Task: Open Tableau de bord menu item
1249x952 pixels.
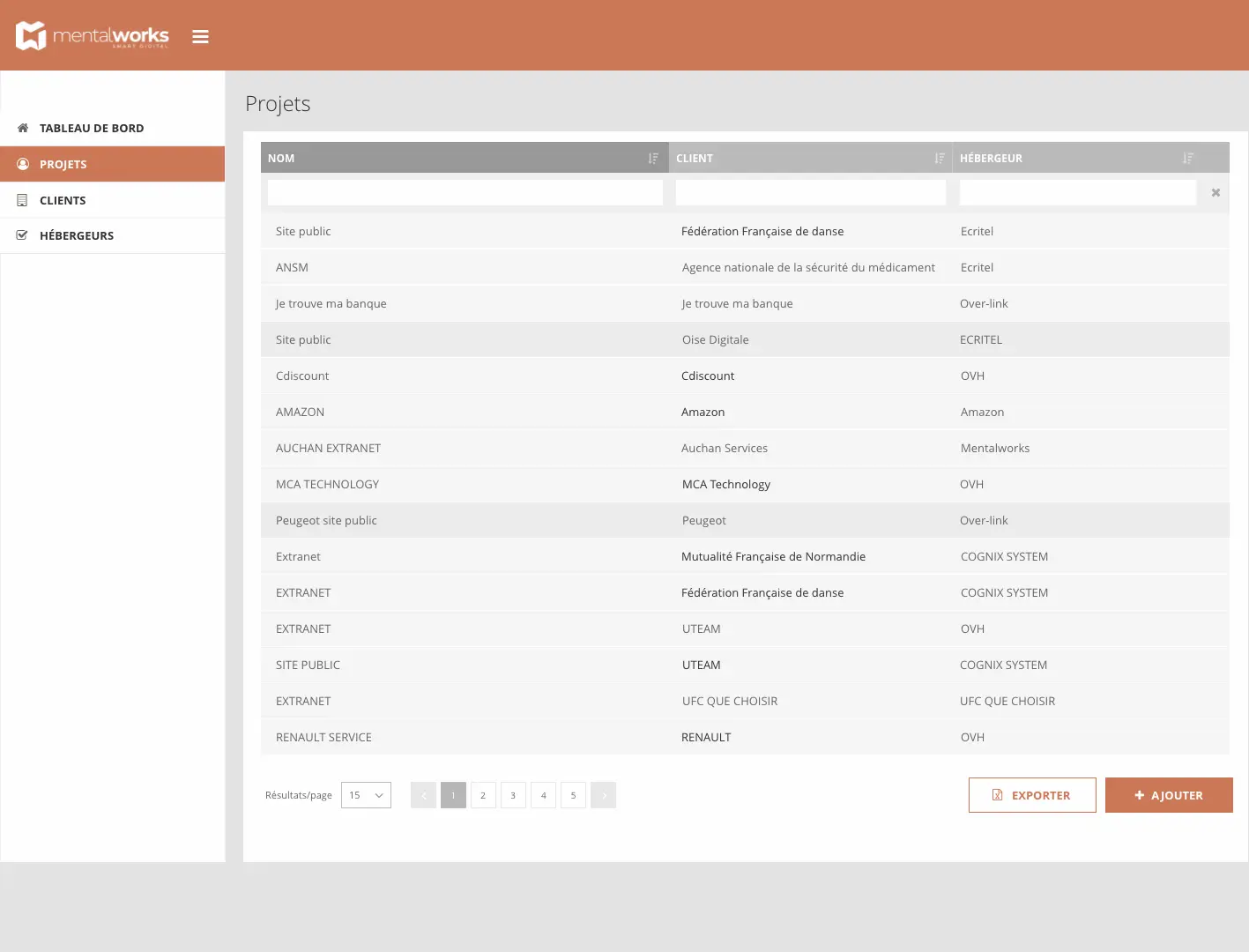Action: (x=113, y=128)
